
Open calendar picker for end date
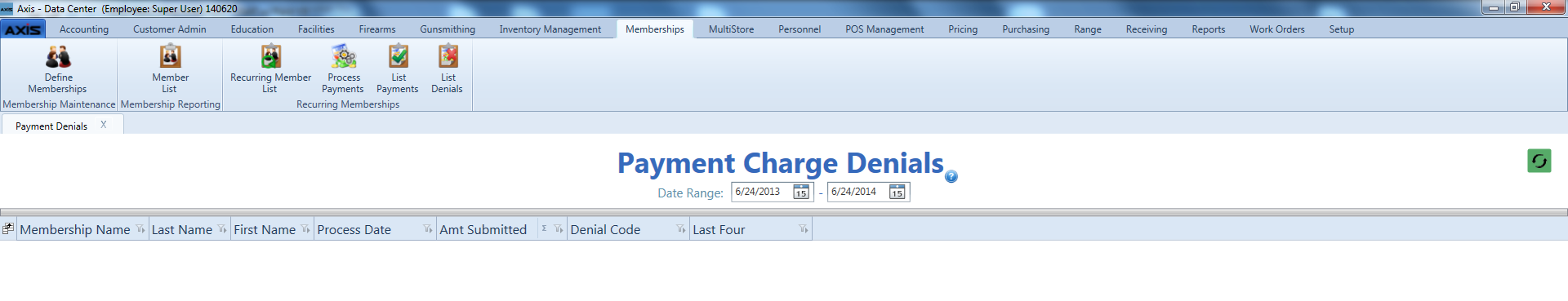pyautogui.click(x=898, y=193)
